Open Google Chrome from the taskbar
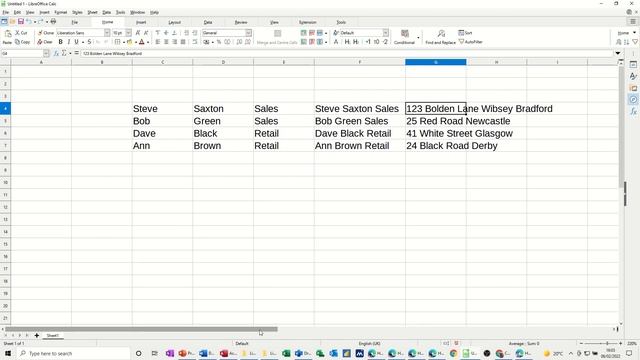640x360 pixels. [x=453, y=353]
